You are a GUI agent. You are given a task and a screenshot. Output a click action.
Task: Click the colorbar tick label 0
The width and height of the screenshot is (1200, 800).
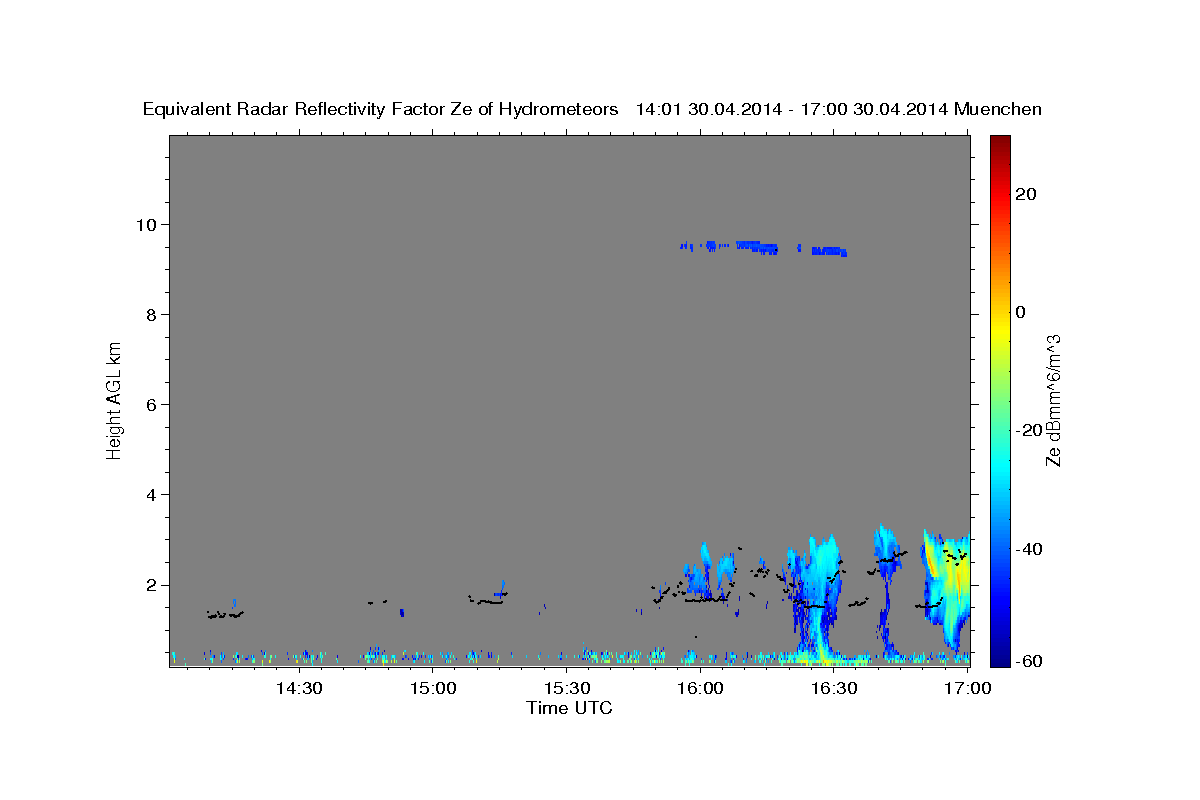(1020, 312)
